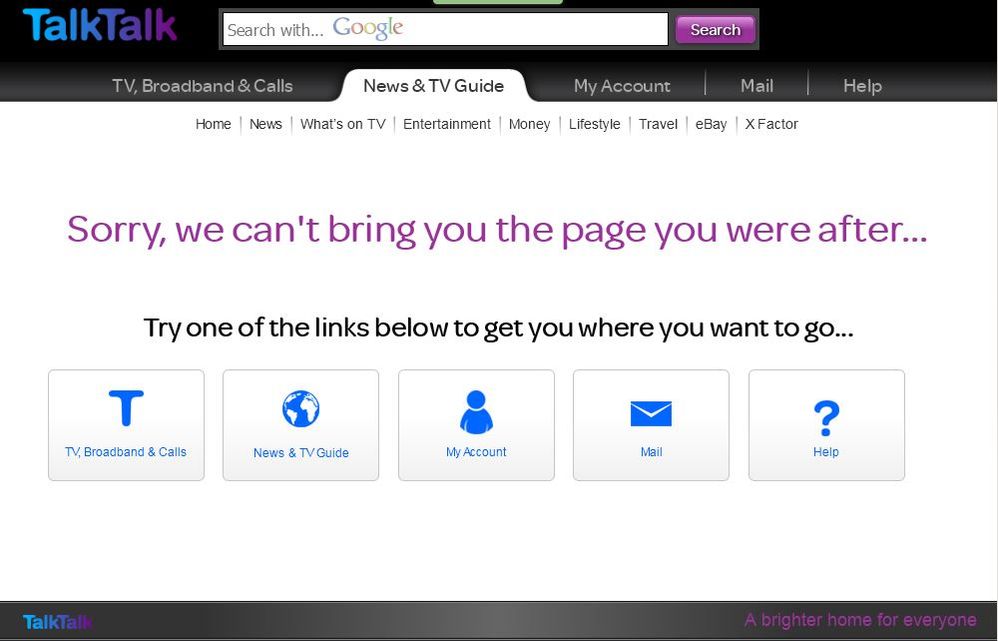998x641 pixels.
Task: Follow the Mail text link in the card
Action: coord(651,452)
